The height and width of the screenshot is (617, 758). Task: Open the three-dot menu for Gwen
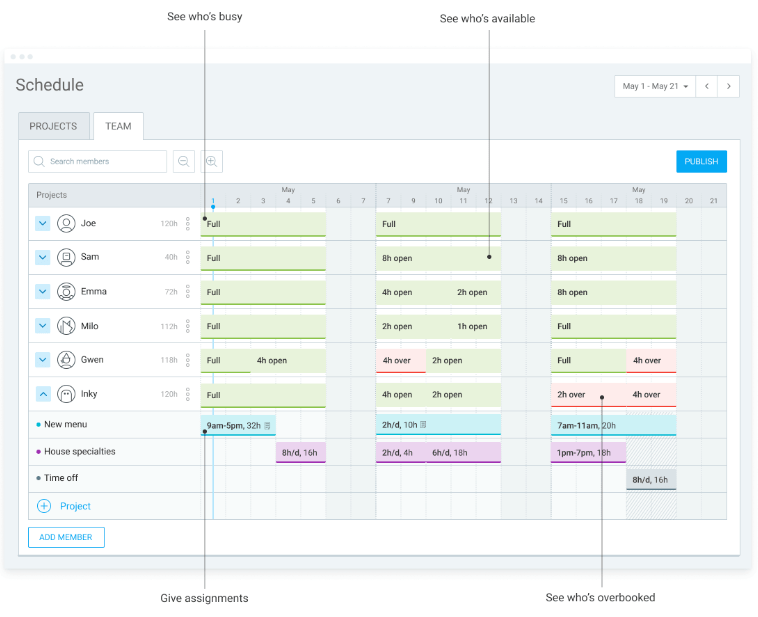click(187, 360)
